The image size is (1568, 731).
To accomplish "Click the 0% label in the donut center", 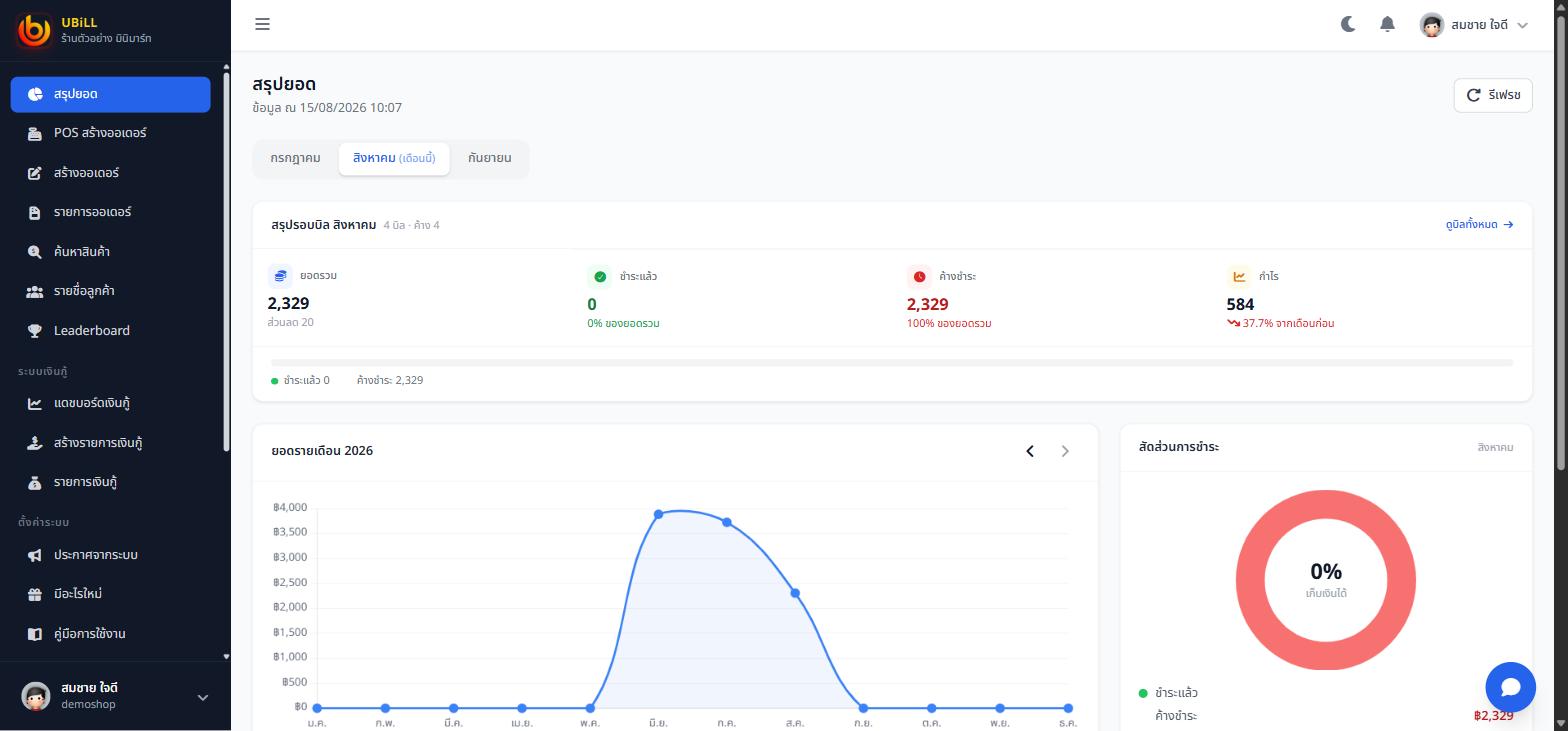I will coord(1326,571).
